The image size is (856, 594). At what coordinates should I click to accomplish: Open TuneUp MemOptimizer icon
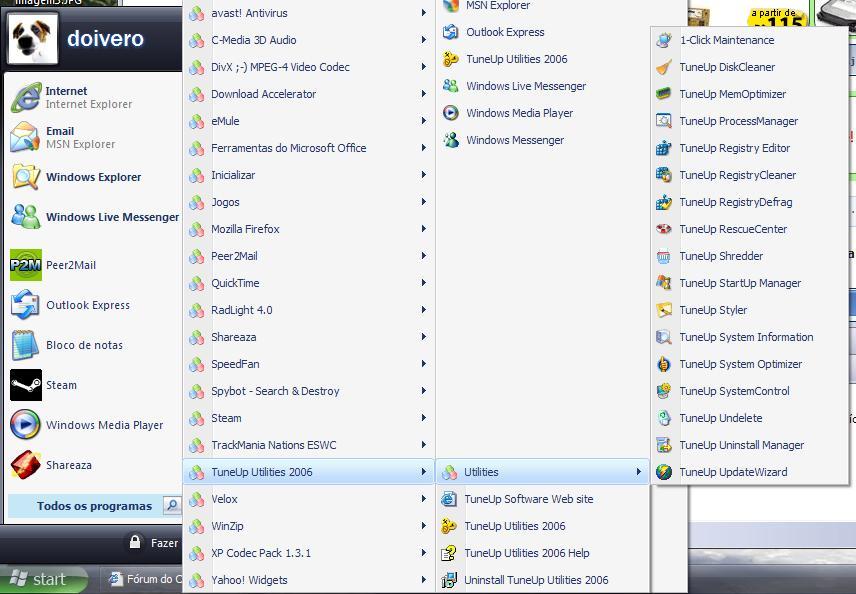tap(663, 94)
